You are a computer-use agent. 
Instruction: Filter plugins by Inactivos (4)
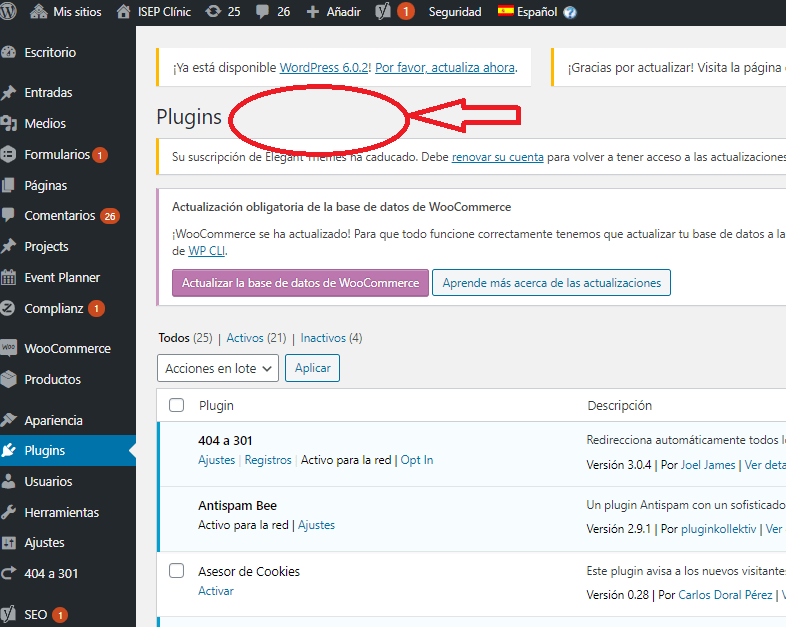(x=331, y=338)
